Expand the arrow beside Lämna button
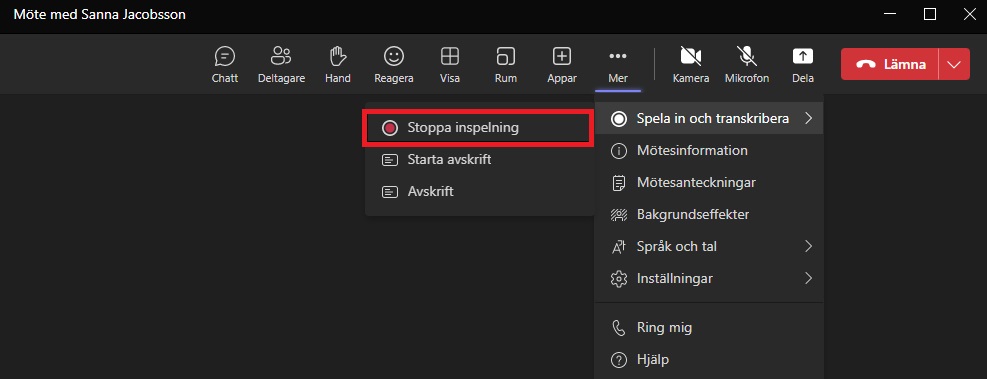987x379 pixels. 954,64
